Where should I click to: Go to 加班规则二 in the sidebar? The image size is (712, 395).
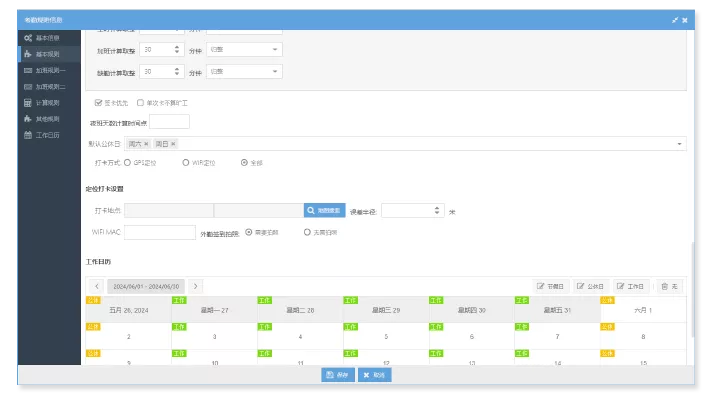tap(49, 87)
